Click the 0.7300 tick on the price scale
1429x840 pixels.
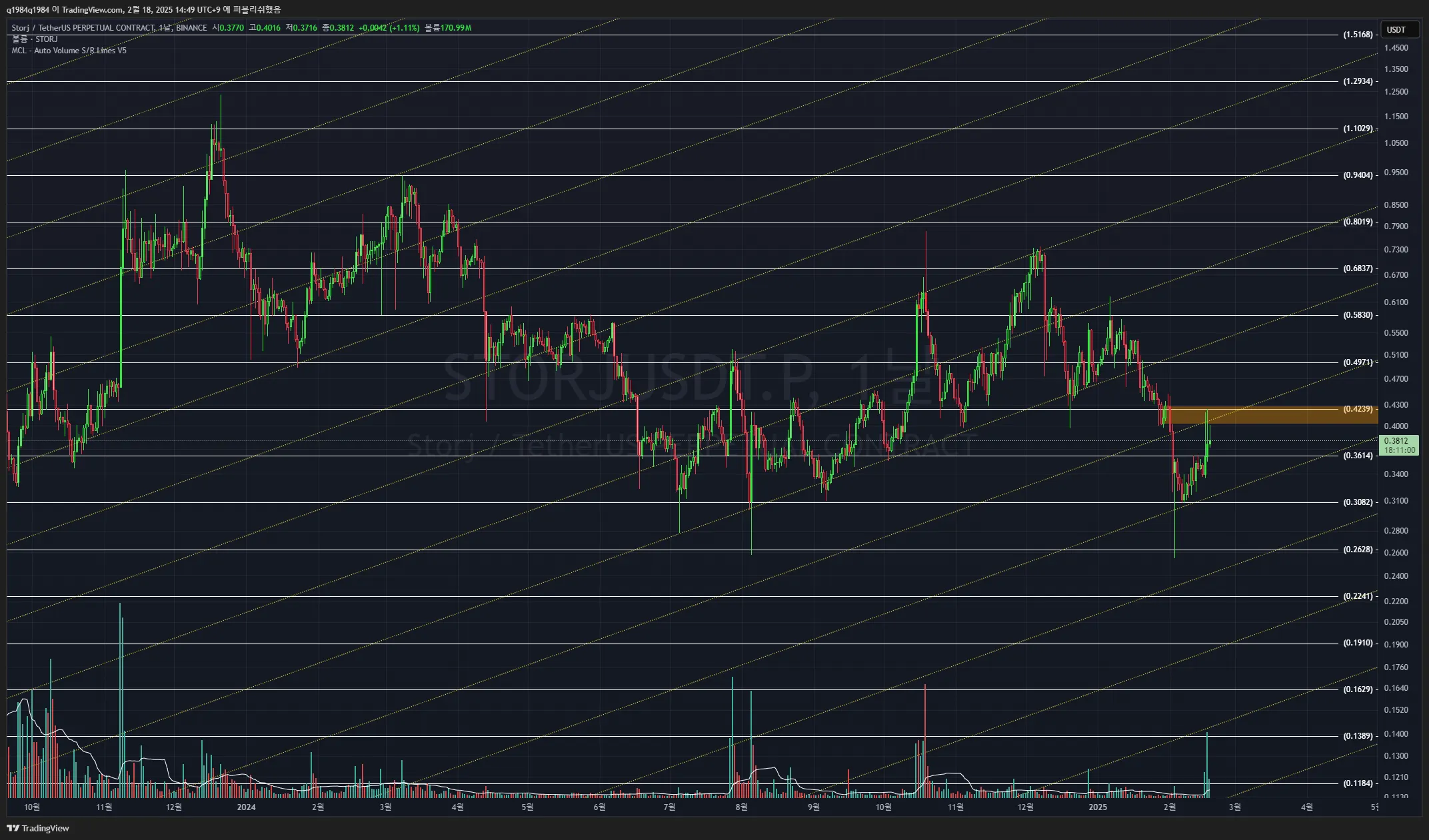coord(1396,250)
